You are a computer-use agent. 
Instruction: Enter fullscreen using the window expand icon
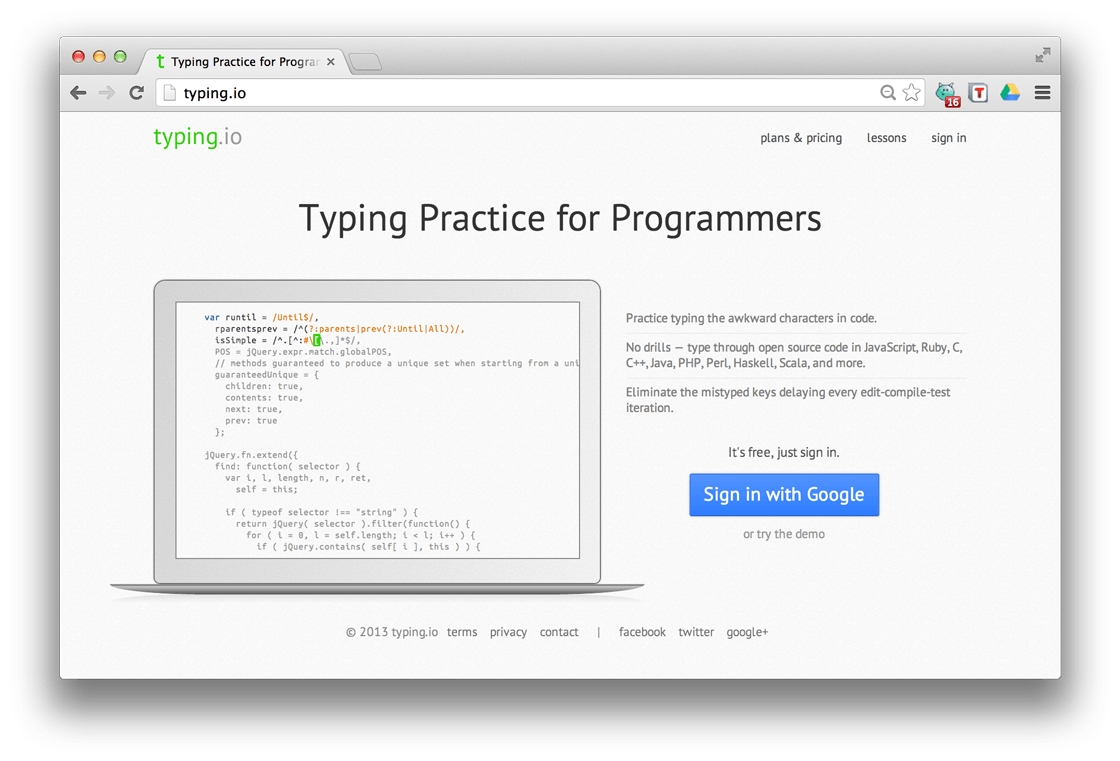tap(1042, 55)
